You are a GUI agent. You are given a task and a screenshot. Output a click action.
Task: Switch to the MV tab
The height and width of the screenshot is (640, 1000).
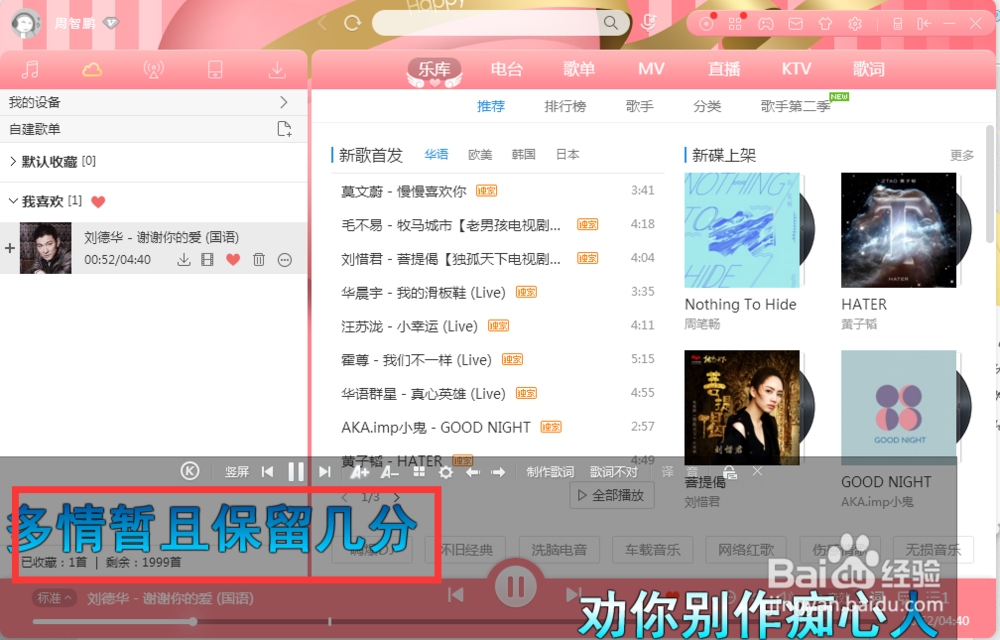click(x=651, y=69)
